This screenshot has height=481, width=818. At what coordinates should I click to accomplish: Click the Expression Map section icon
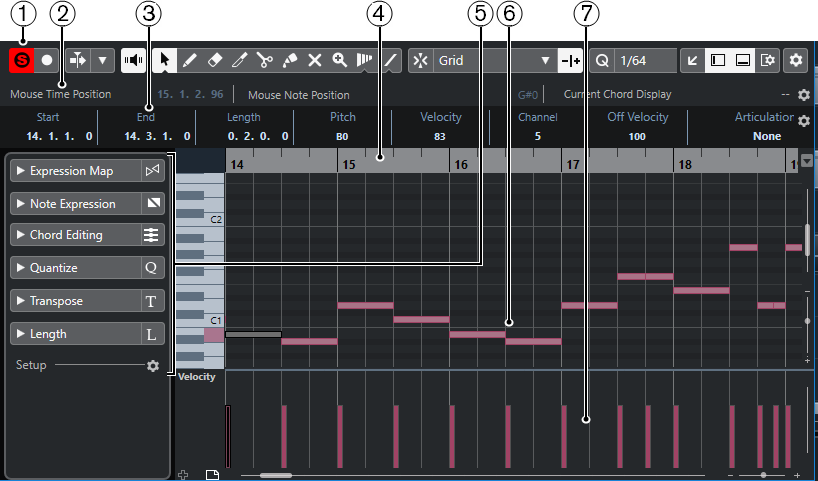152,171
